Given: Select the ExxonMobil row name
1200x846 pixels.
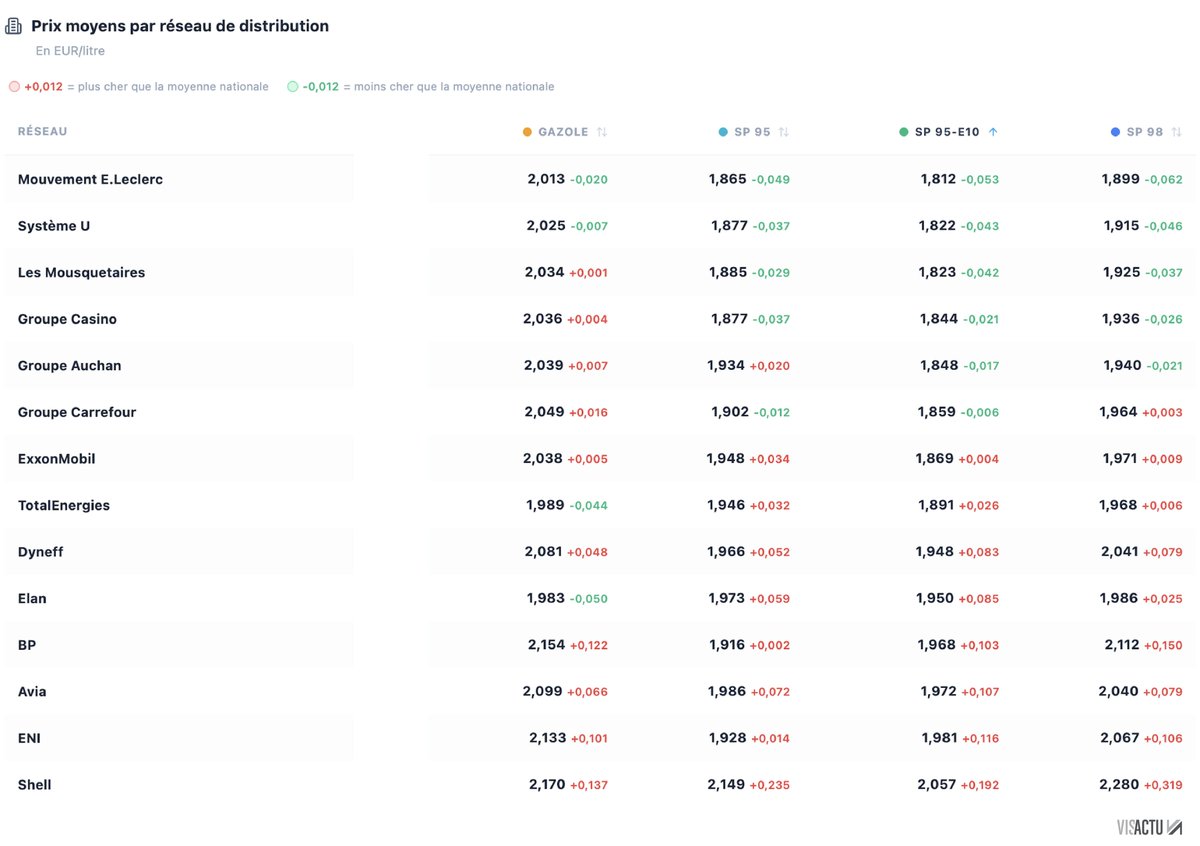Looking at the screenshot, I should tap(57, 459).
